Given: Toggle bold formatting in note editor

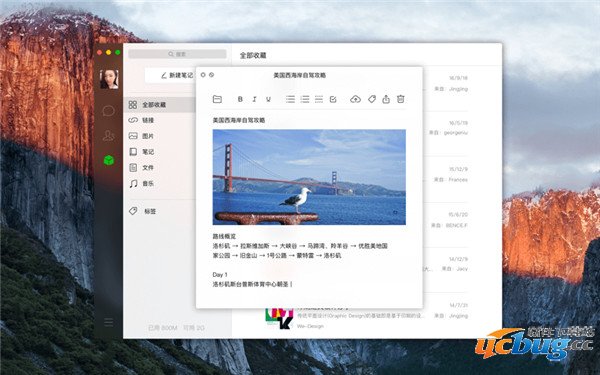Looking at the screenshot, I should 240,99.
